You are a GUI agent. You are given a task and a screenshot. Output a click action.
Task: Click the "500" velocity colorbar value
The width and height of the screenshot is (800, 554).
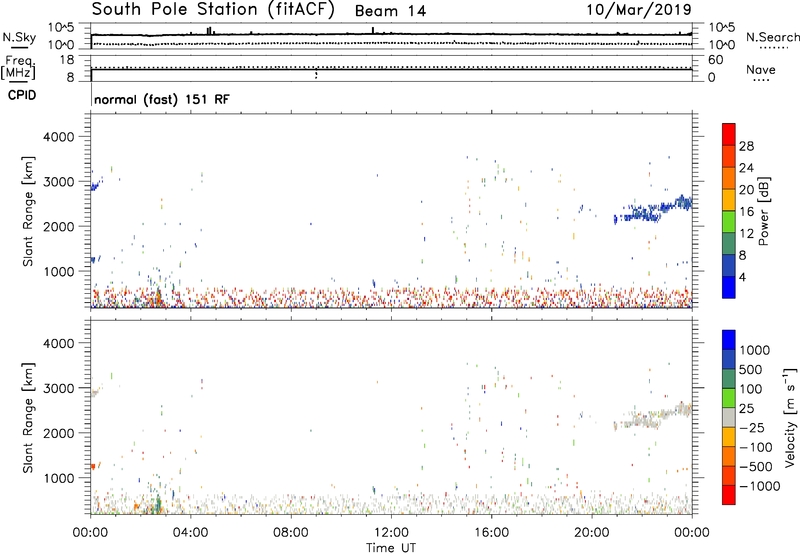pyautogui.click(x=750, y=370)
